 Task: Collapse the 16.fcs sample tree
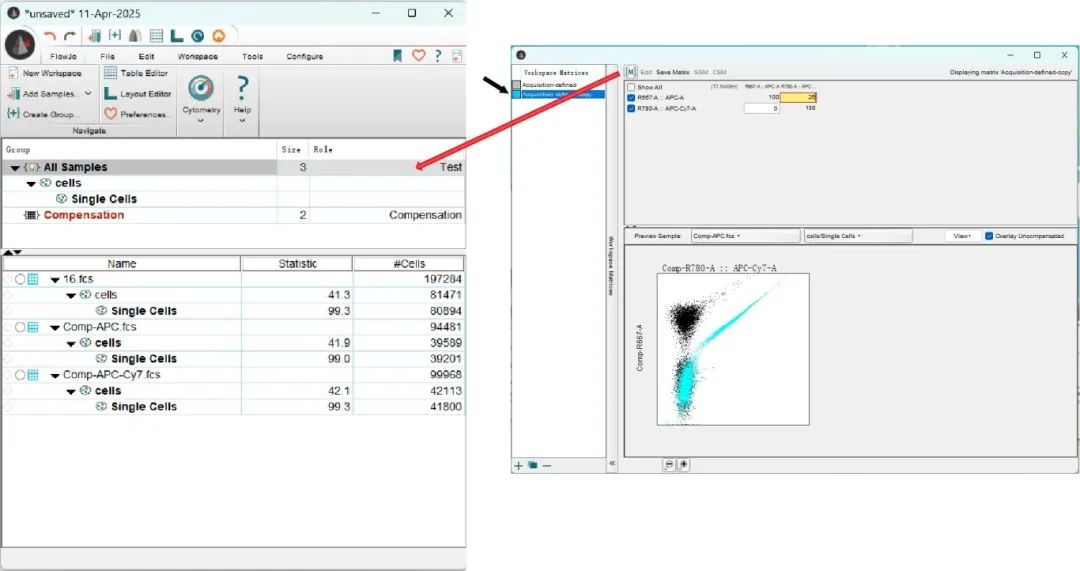click(54, 279)
